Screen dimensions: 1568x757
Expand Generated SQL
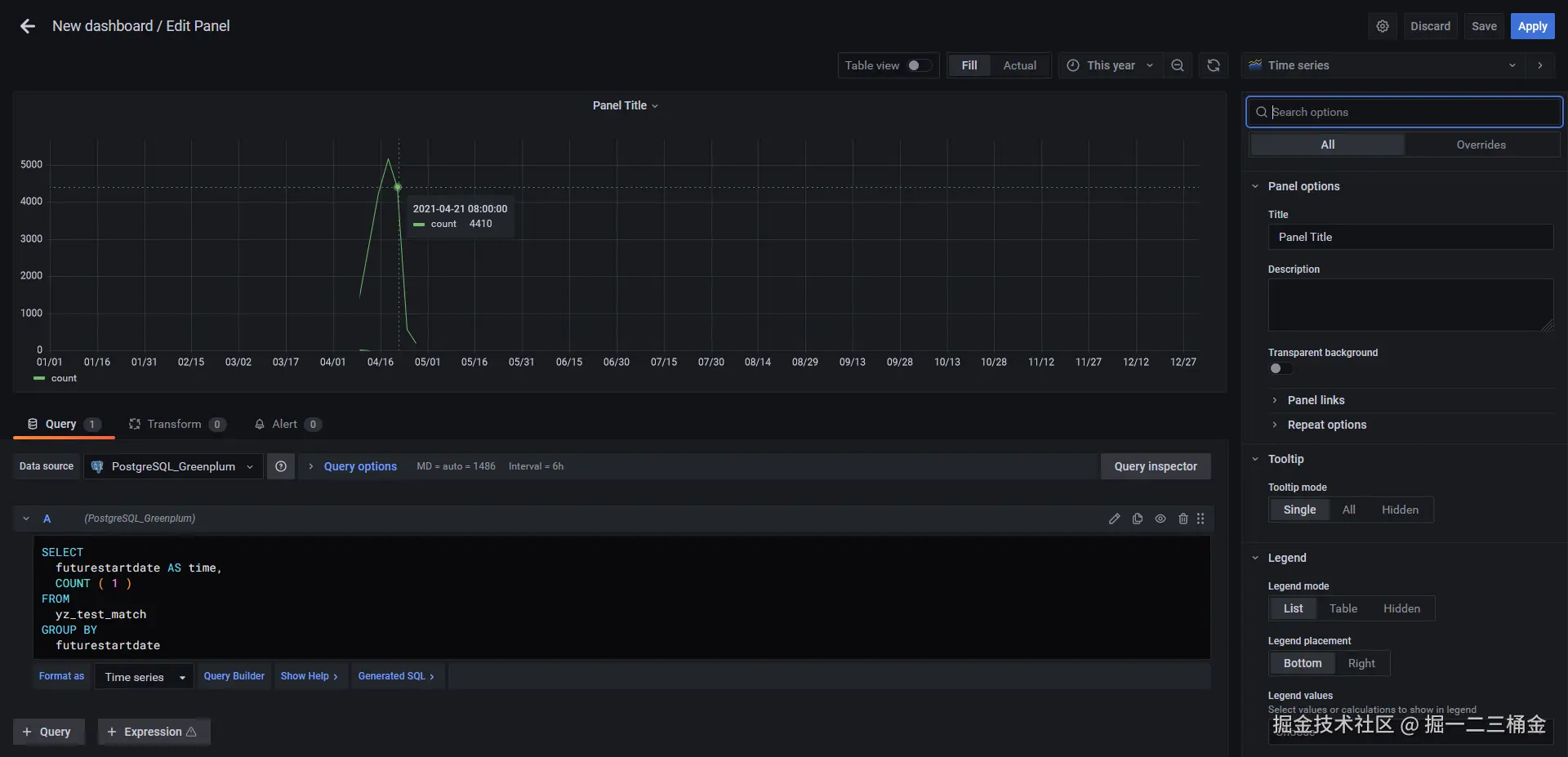(396, 676)
